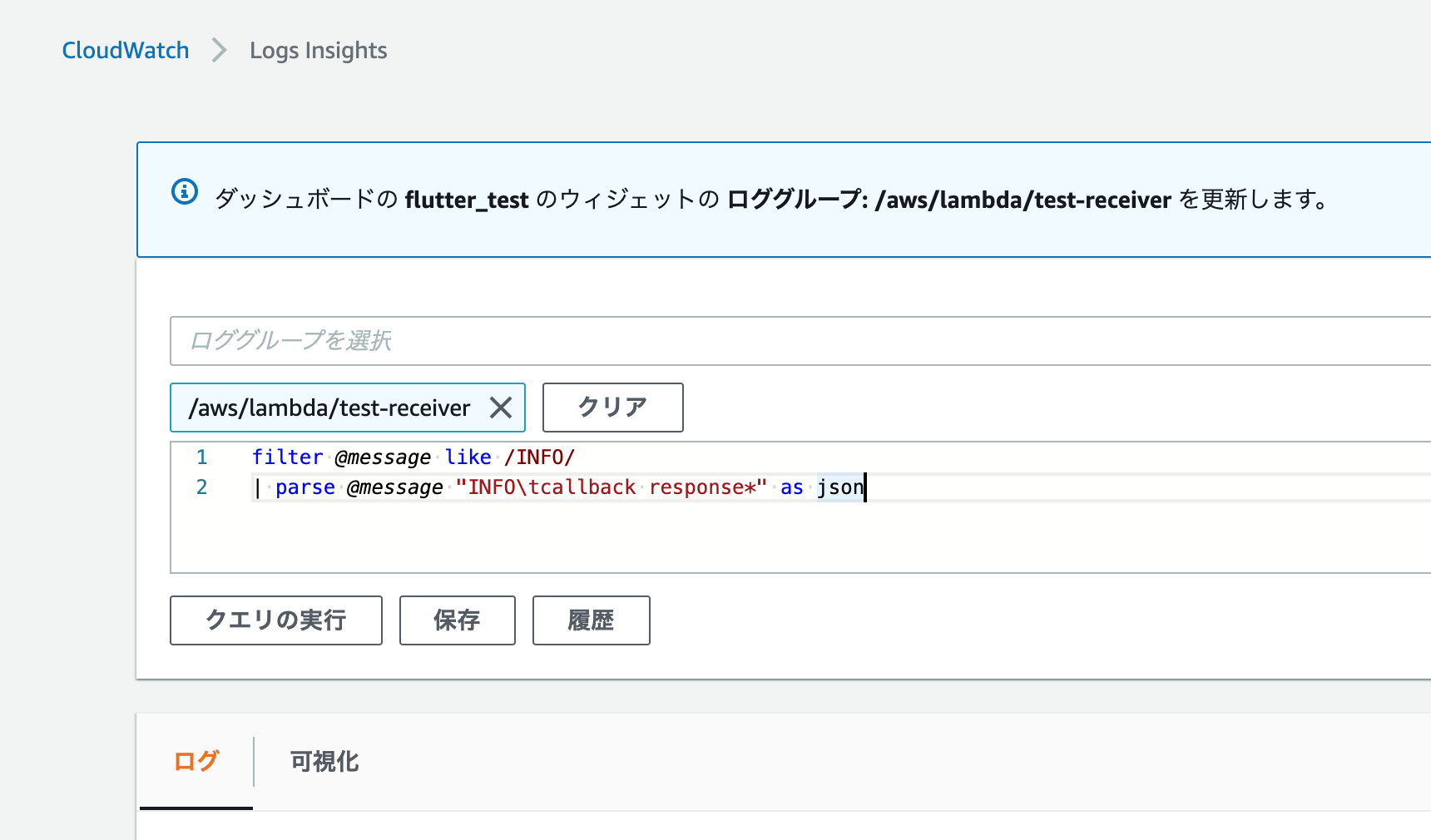1431x840 pixels.
Task: Select the /aws/lambda/test-receiver chip text
Action: [x=329, y=408]
